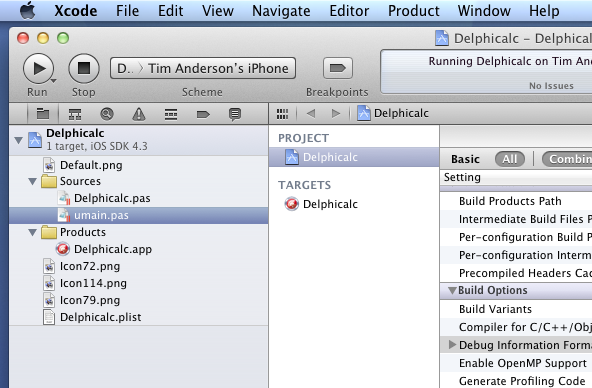
Task: Select Delphicalc under PROJECT
Action: coord(354,157)
